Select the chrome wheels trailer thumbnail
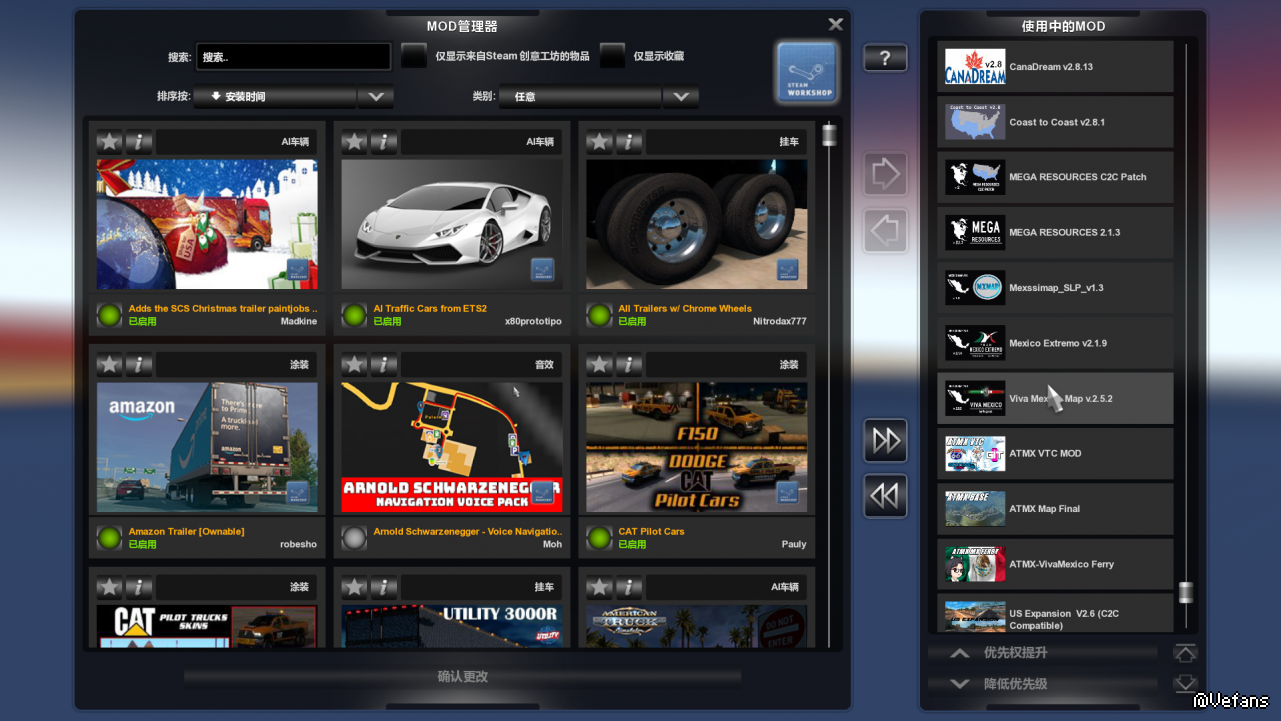This screenshot has height=721, width=1281. pos(697,224)
